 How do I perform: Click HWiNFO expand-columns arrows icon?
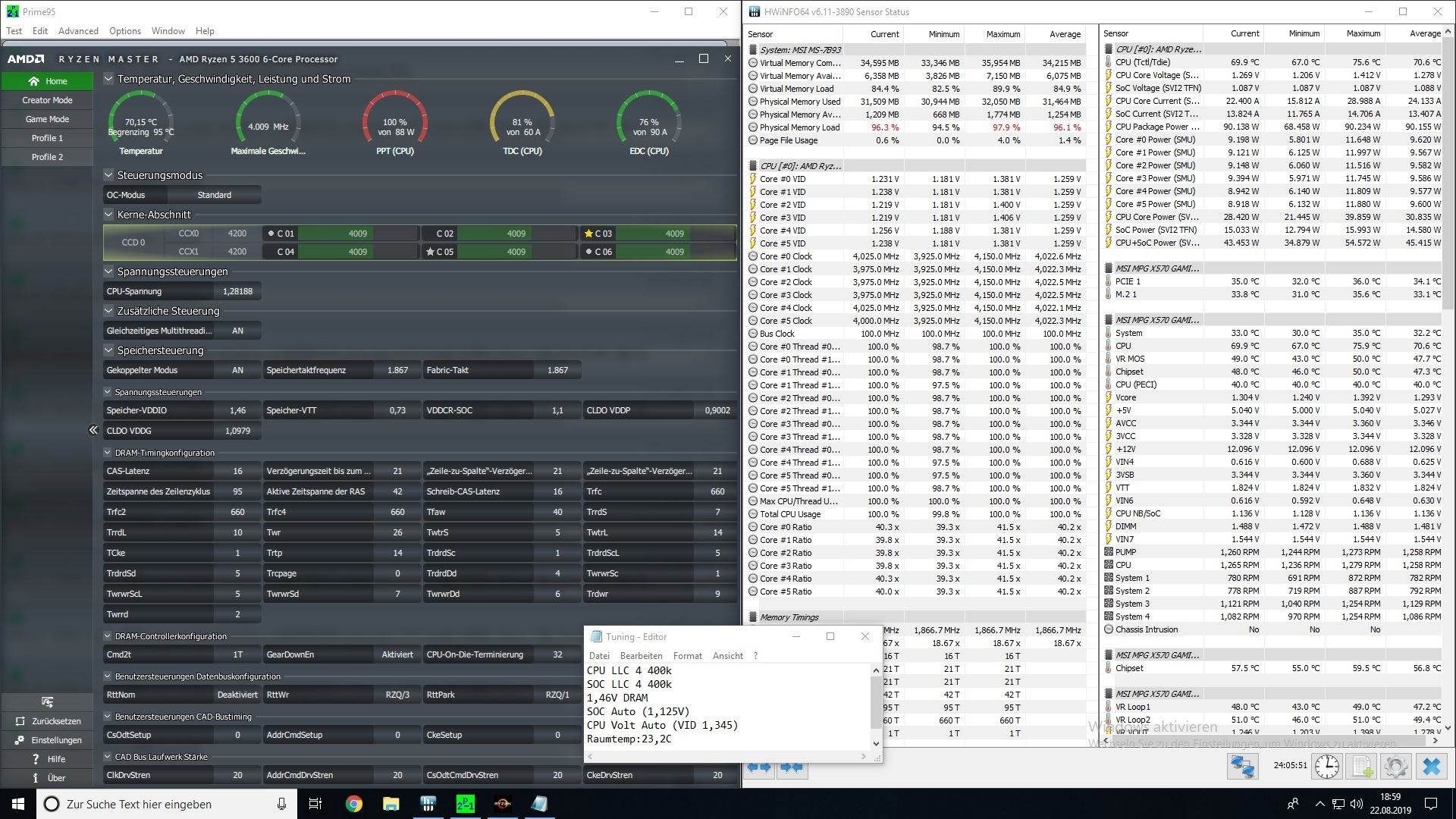[x=759, y=767]
